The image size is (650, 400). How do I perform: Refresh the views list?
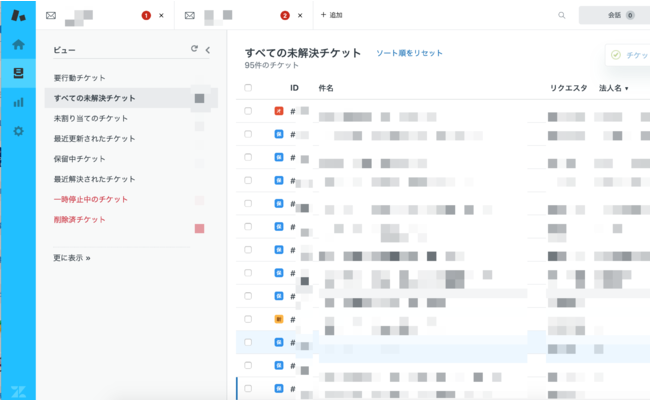click(194, 48)
